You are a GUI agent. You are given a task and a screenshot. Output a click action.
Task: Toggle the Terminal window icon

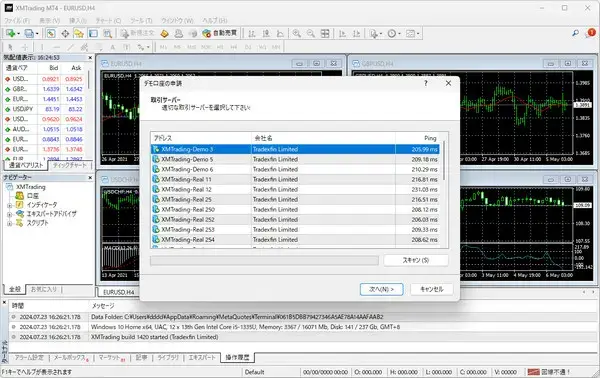(93, 34)
